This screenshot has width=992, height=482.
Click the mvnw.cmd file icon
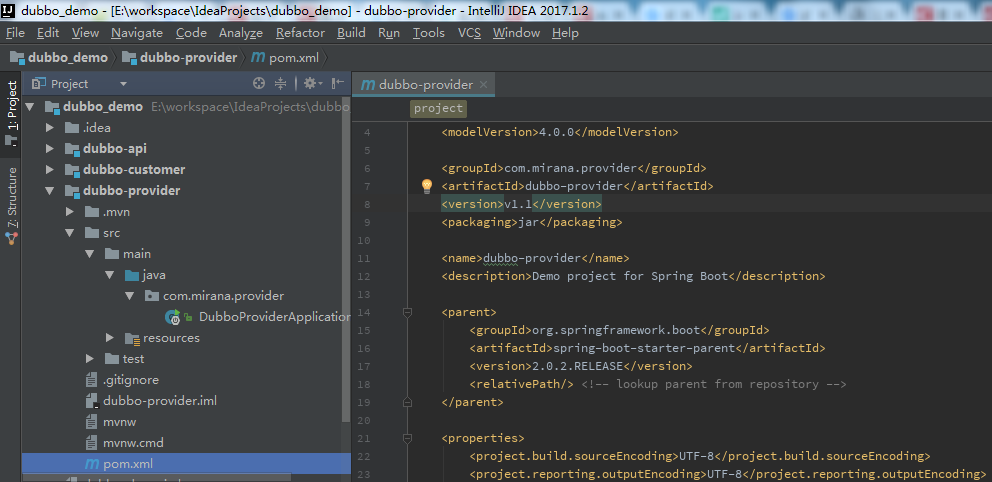click(92, 443)
